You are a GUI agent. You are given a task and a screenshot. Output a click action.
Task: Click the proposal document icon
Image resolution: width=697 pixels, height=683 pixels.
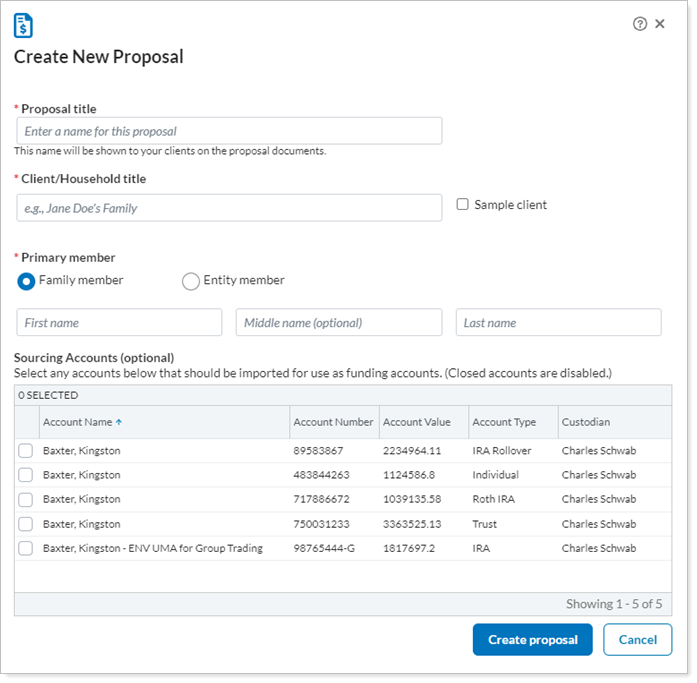[23, 25]
